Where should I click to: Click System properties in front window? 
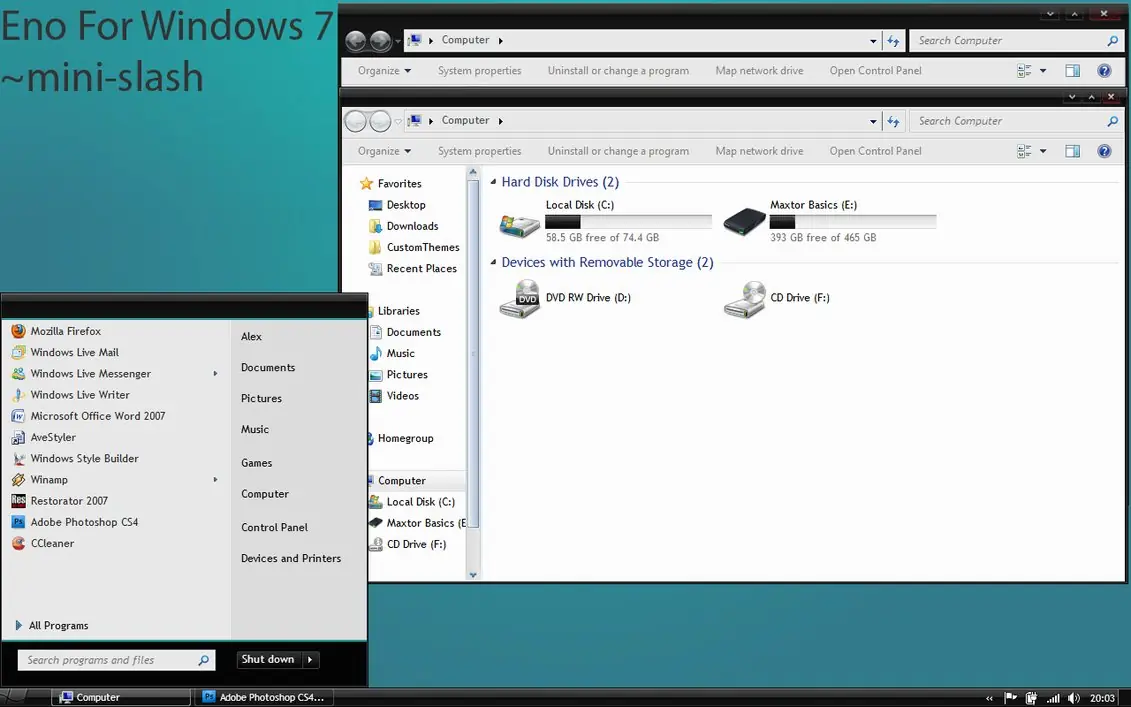tap(480, 151)
